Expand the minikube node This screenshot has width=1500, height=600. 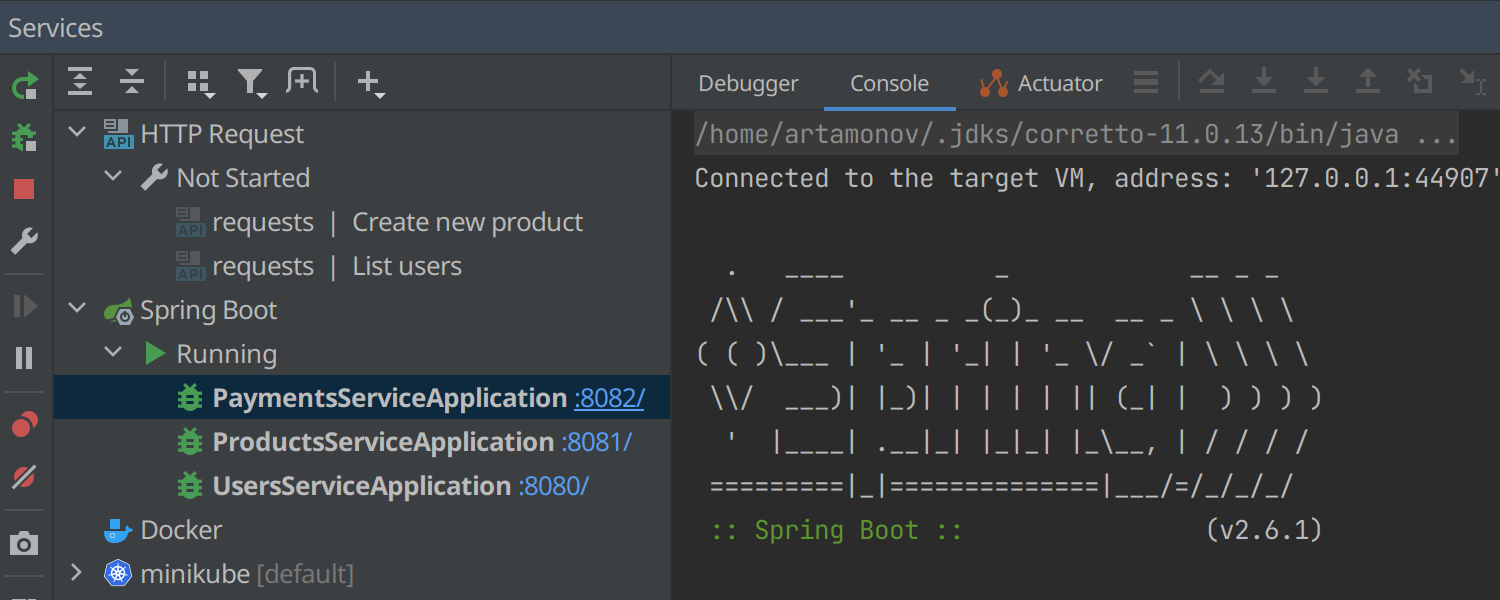[x=77, y=573]
